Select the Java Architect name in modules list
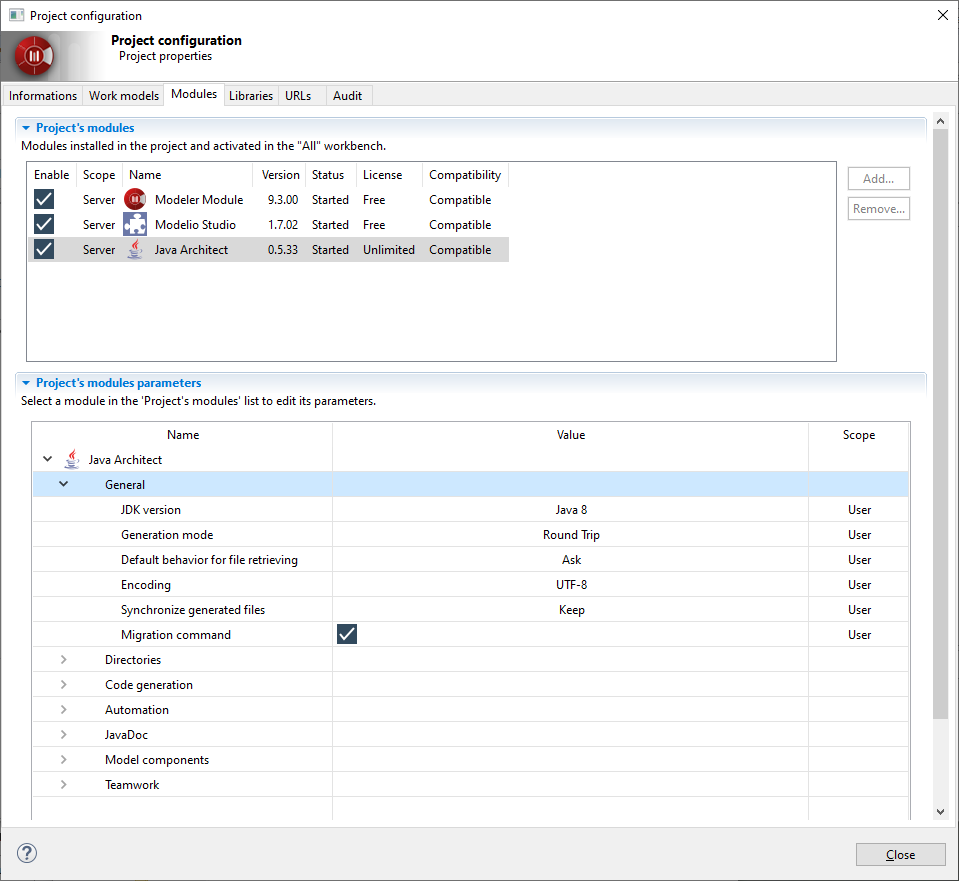The height and width of the screenshot is (881, 959). tap(191, 250)
